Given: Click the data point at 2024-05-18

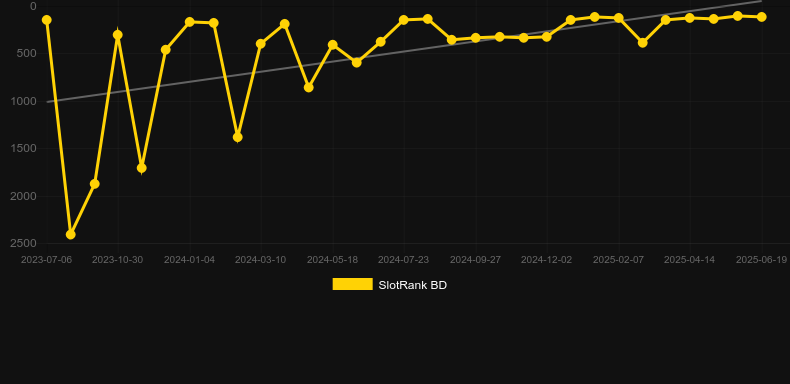Looking at the screenshot, I should [333, 45].
